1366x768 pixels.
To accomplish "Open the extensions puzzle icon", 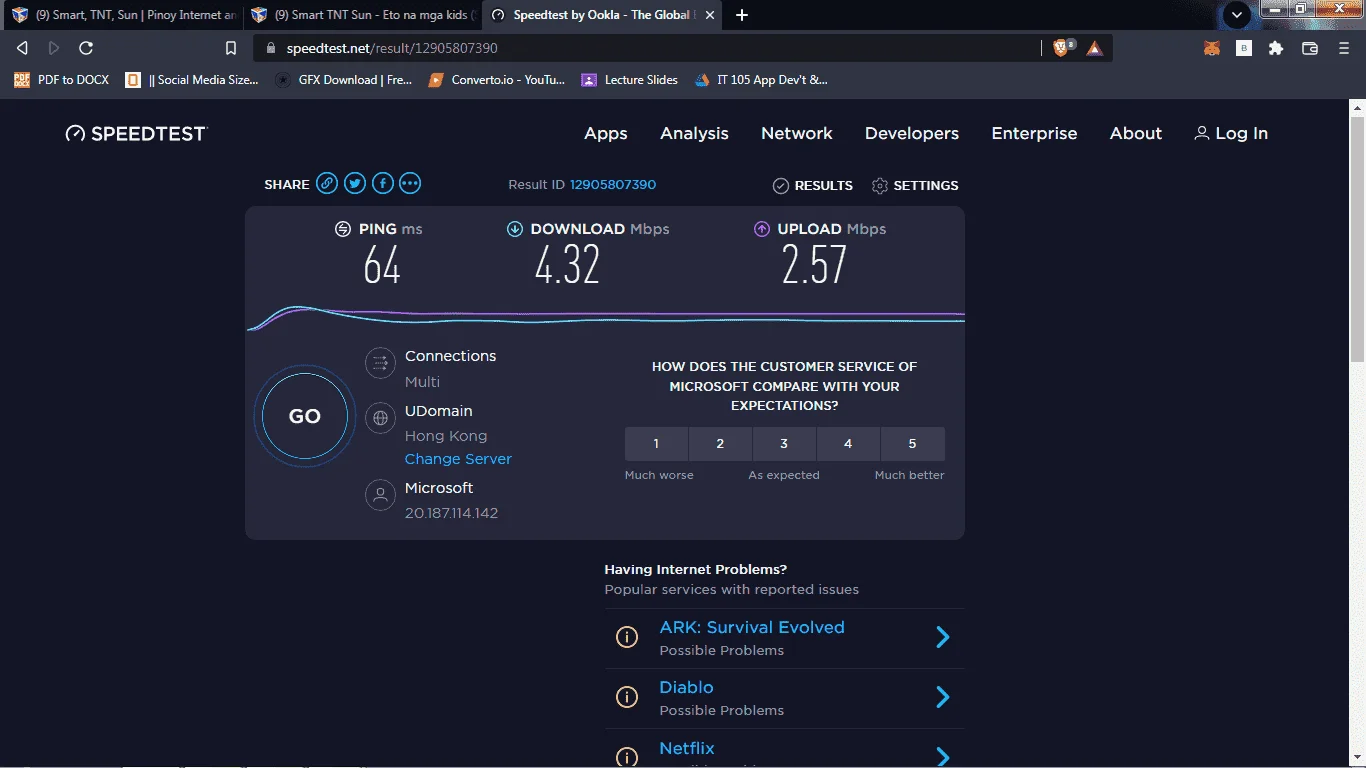I will coord(1276,48).
